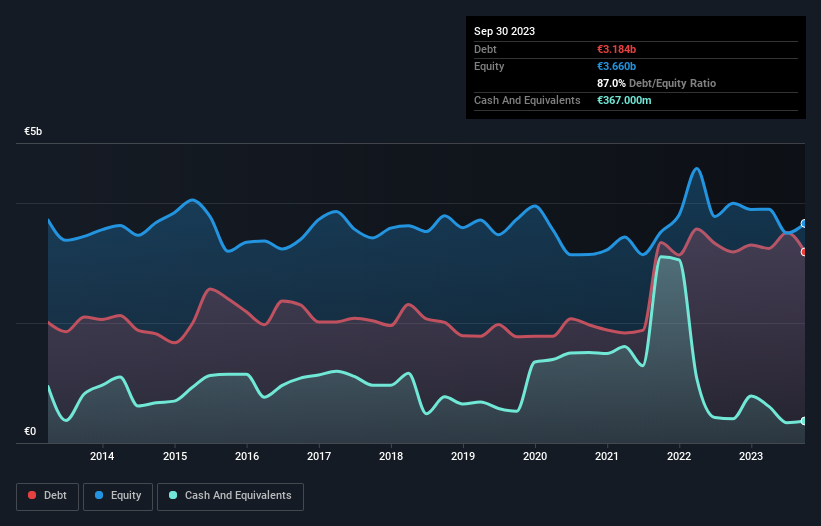Click the cash spike peak near 2022

[663, 257]
